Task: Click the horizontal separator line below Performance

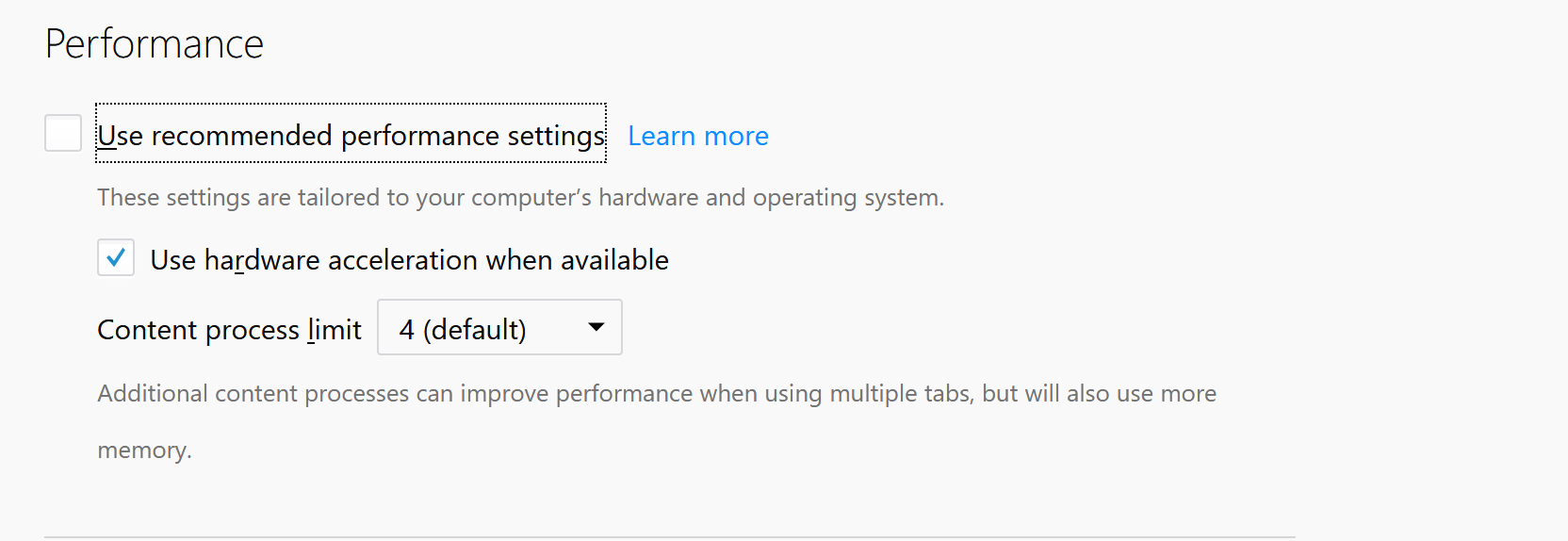Action: (x=669, y=537)
